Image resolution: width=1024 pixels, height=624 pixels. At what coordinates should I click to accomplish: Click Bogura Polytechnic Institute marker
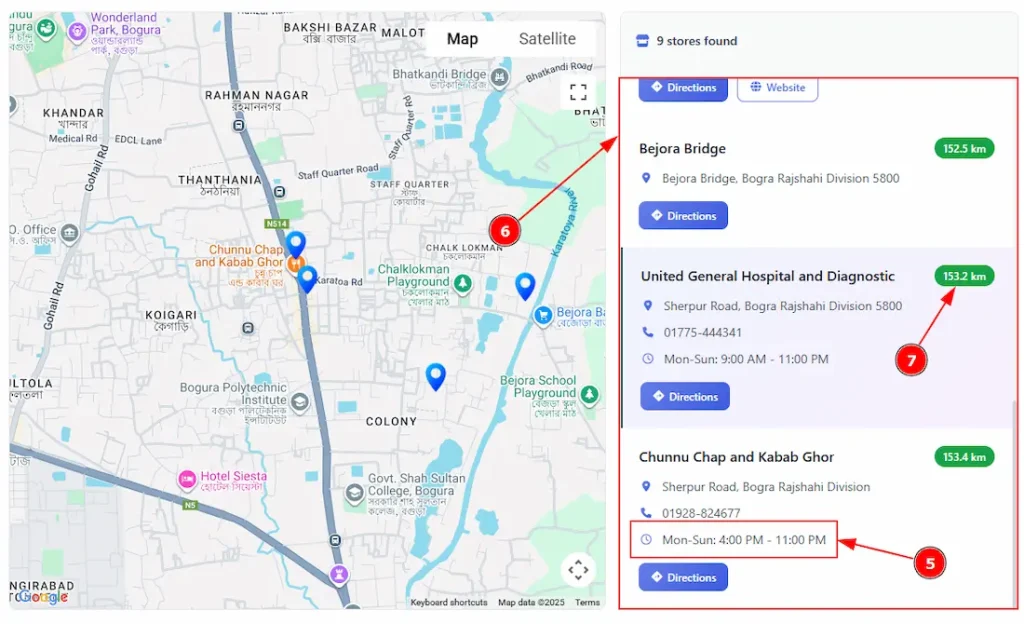point(300,402)
